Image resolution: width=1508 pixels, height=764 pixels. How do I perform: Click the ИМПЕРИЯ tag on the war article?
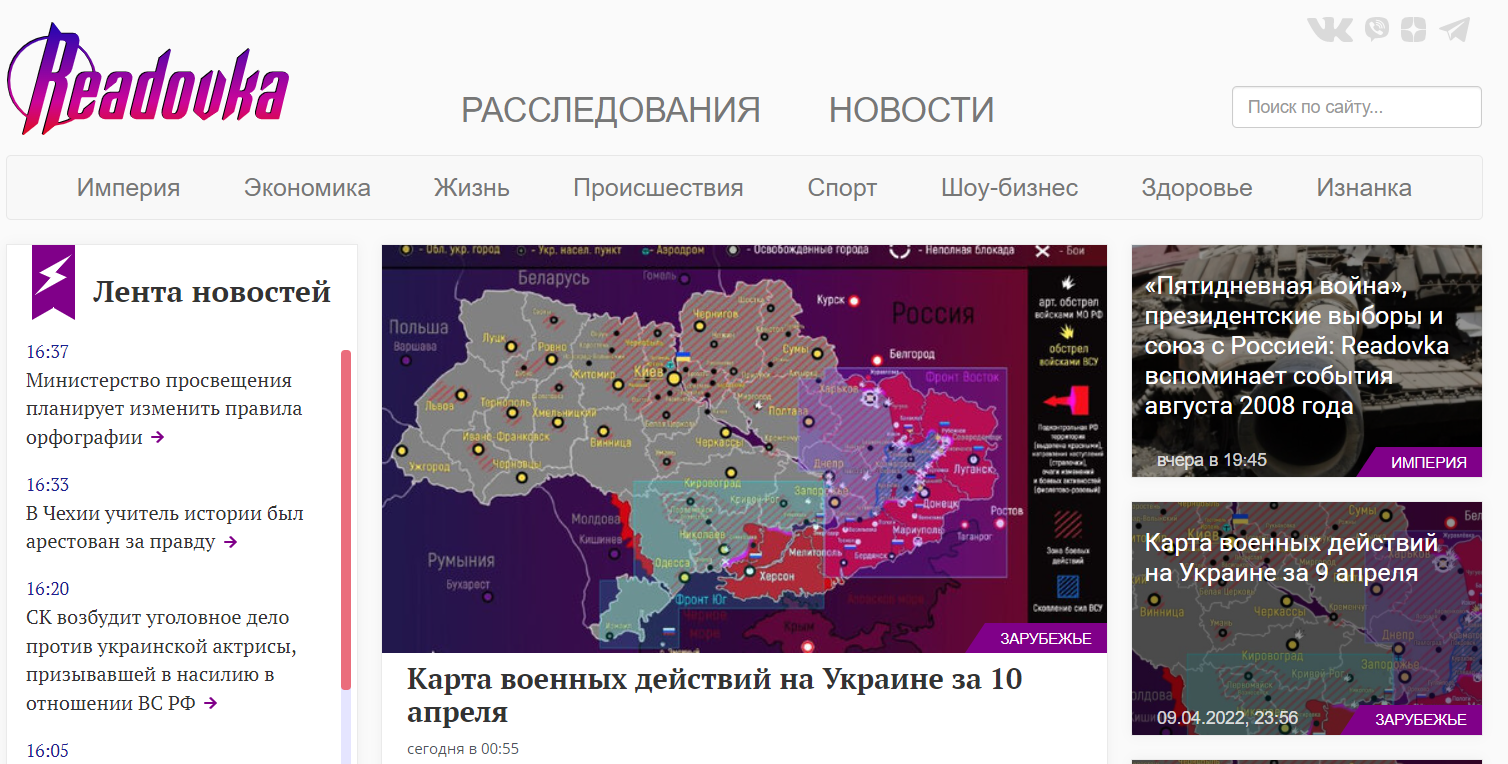pos(1428,462)
